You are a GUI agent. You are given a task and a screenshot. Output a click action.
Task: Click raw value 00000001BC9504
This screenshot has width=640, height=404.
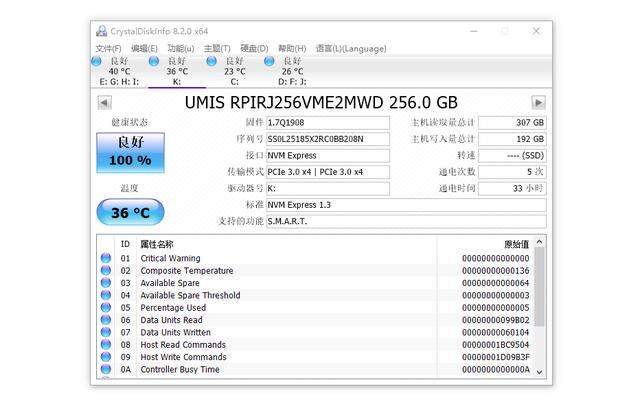point(496,345)
